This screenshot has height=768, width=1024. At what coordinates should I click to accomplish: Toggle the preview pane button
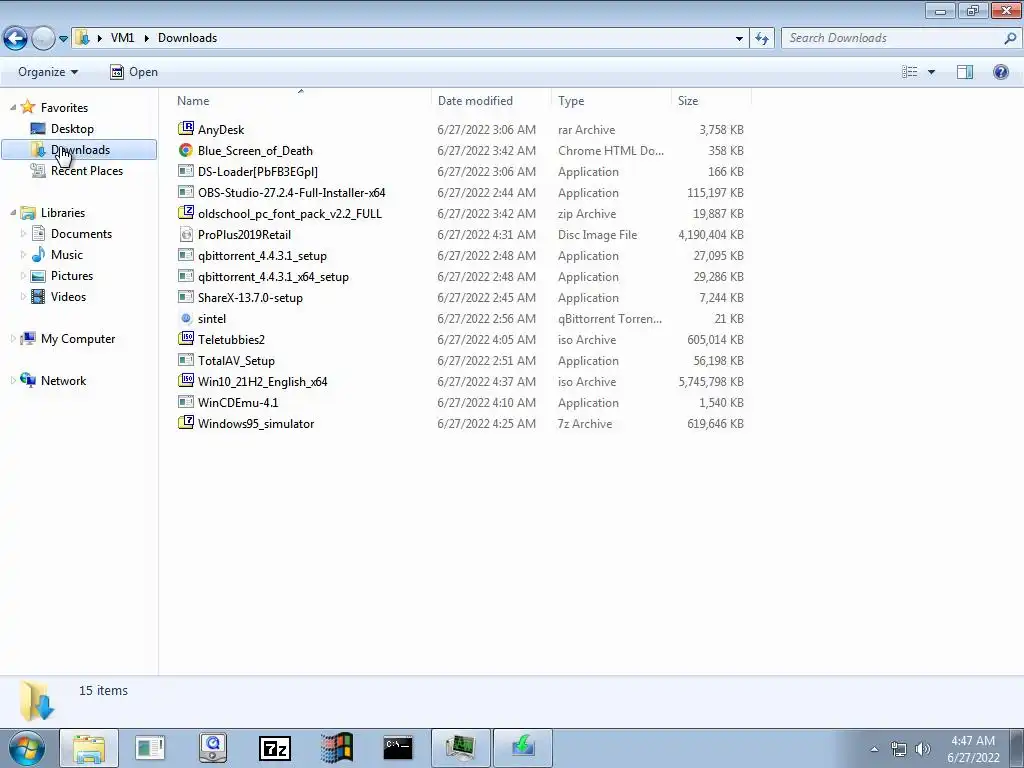click(x=965, y=72)
